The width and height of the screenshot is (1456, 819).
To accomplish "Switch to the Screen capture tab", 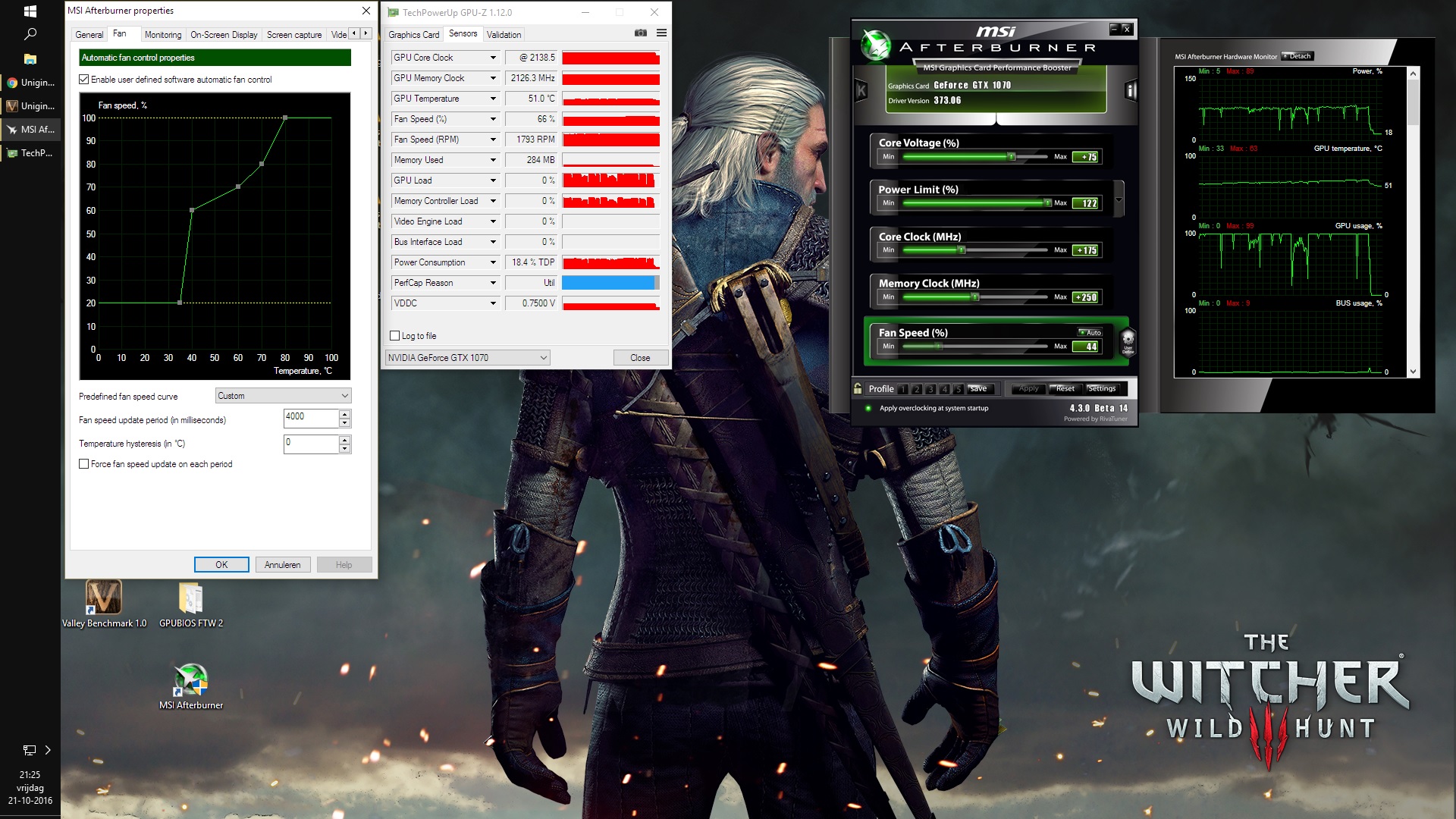I will [x=294, y=35].
